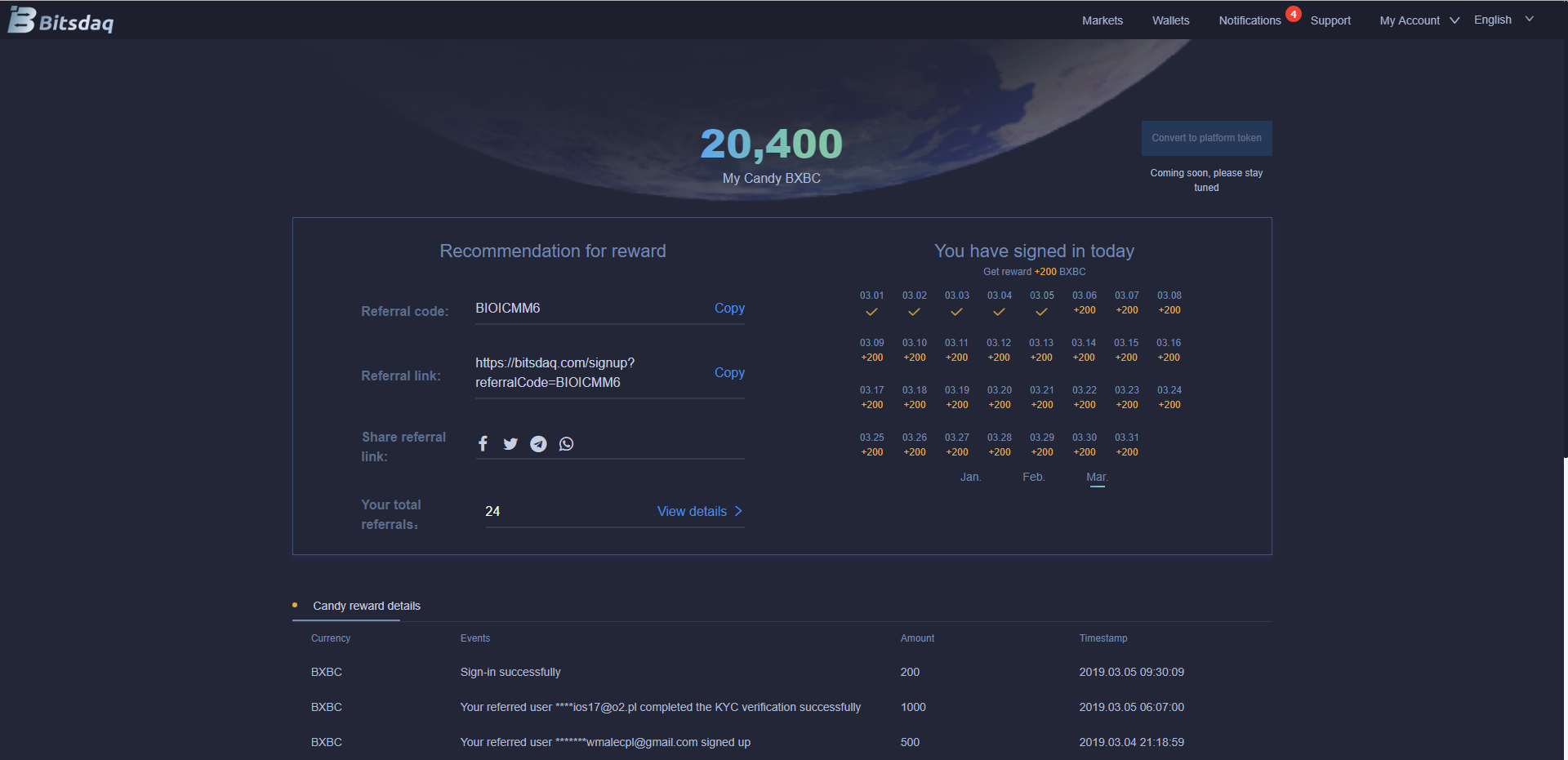Click the Amount column header

point(917,638)
